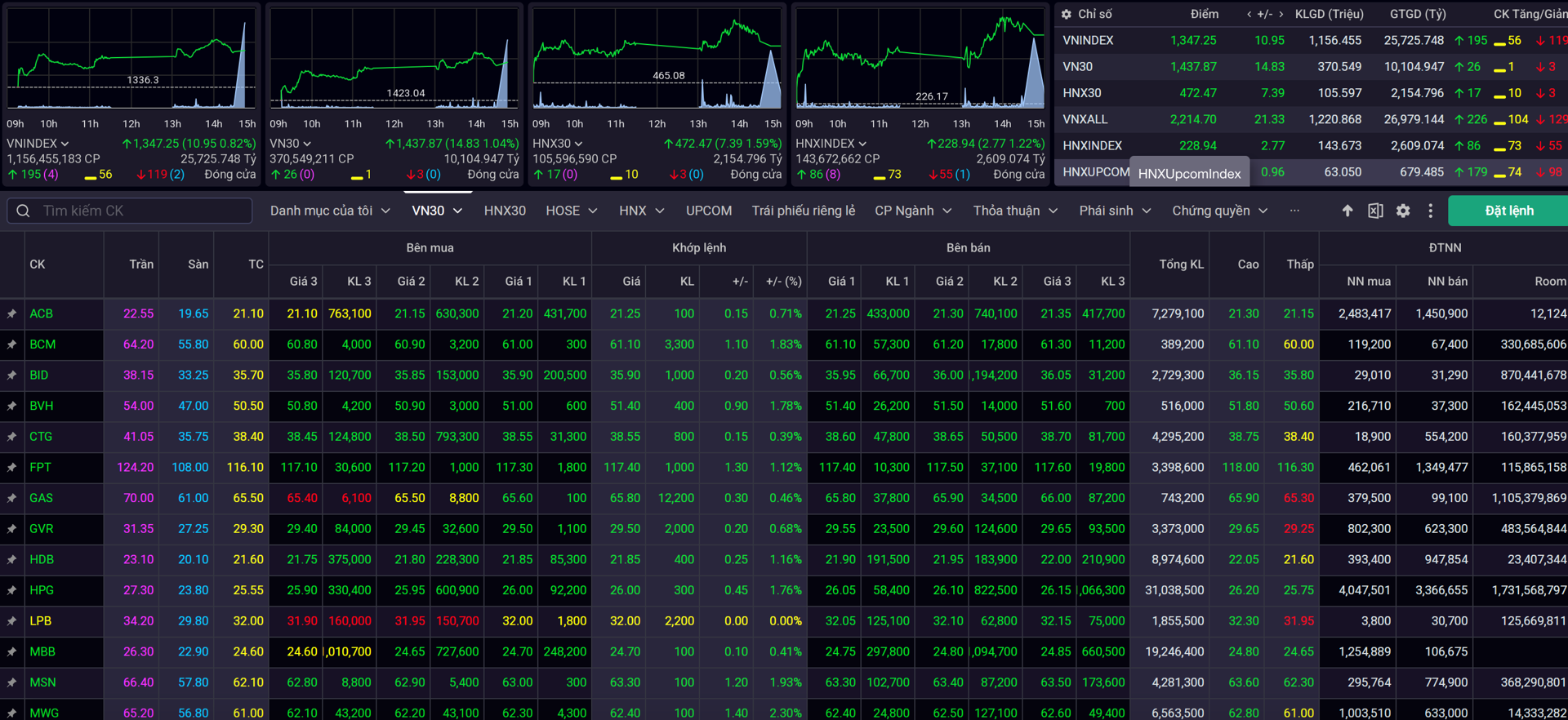Screen dimensions: 1568x720
Task: Show more tabs via ellipsis
Action: (1294, 211)
